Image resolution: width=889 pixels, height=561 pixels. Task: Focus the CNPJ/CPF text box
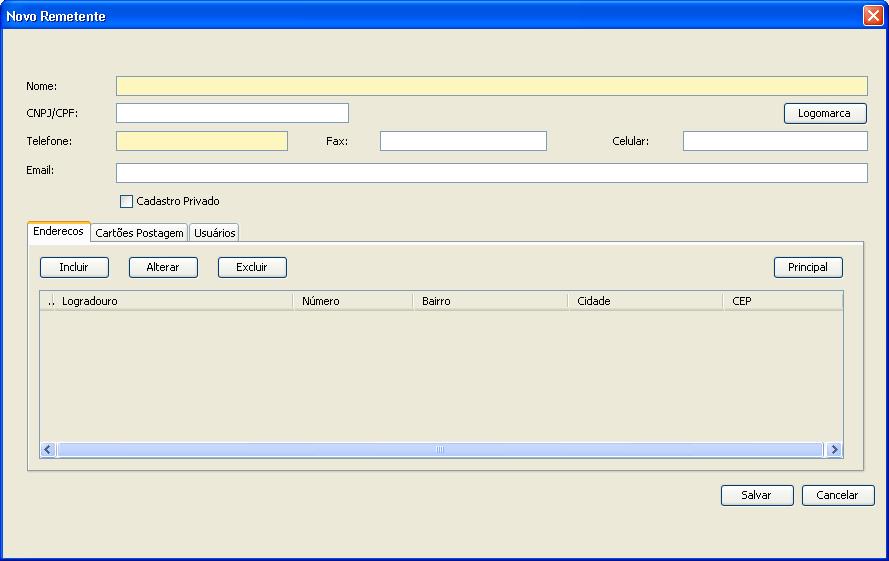[232, 113]
